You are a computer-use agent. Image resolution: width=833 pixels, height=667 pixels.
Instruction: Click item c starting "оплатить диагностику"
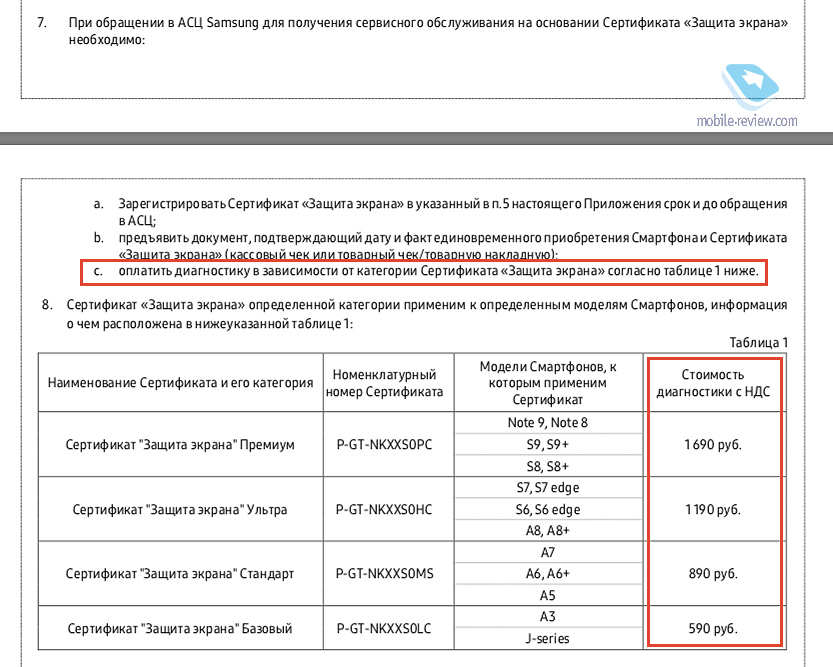[x=438, y=271]
